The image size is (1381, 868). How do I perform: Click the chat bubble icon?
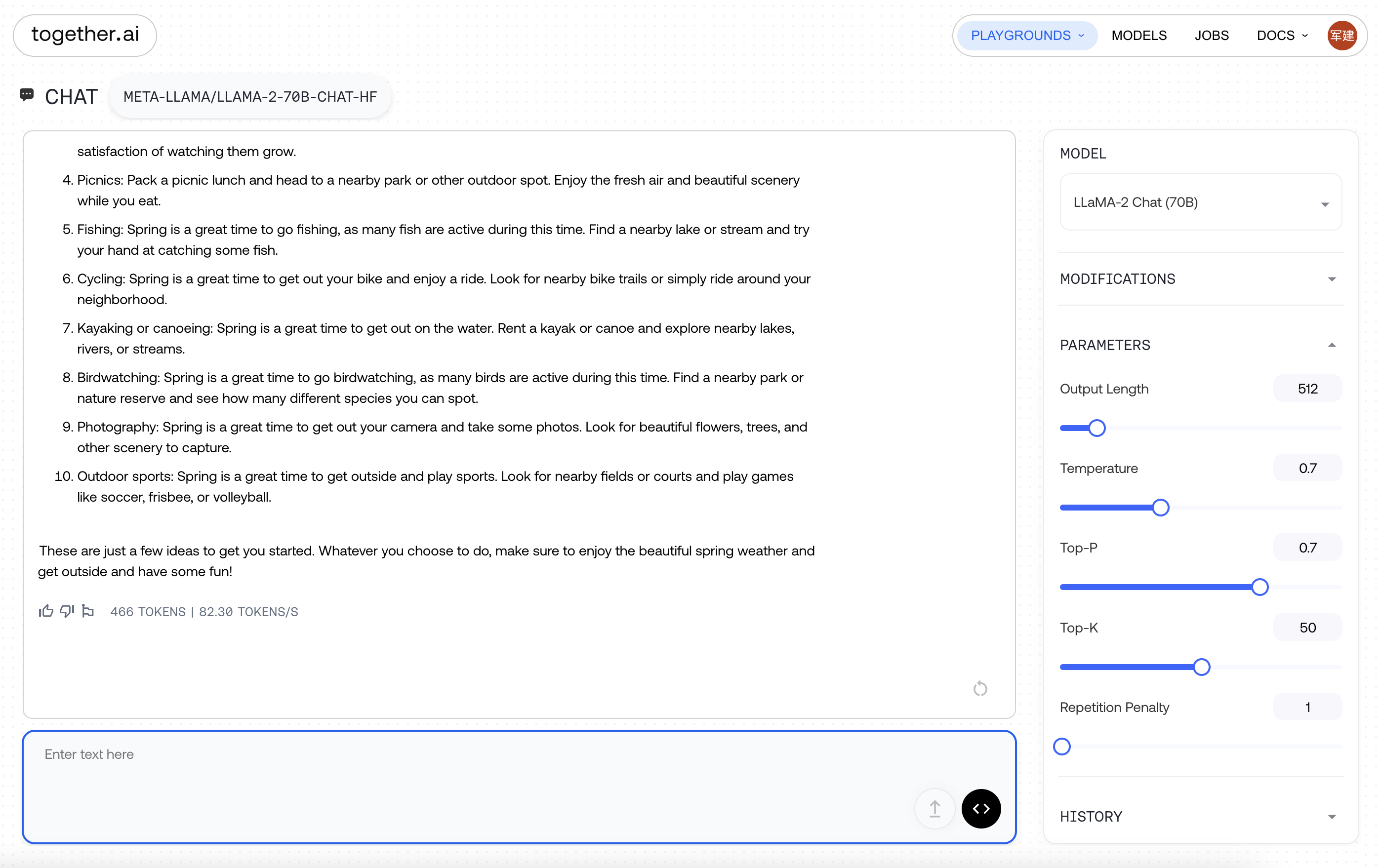26,95
